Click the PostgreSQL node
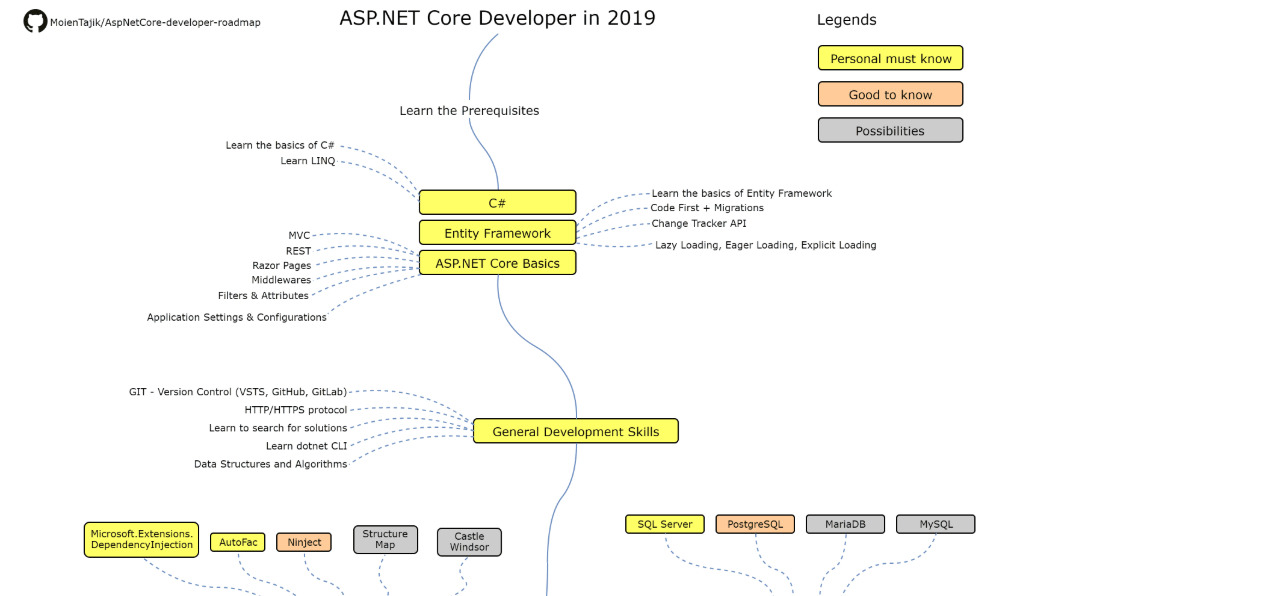This screenshot has height=596, width=1278. (755, 524)
